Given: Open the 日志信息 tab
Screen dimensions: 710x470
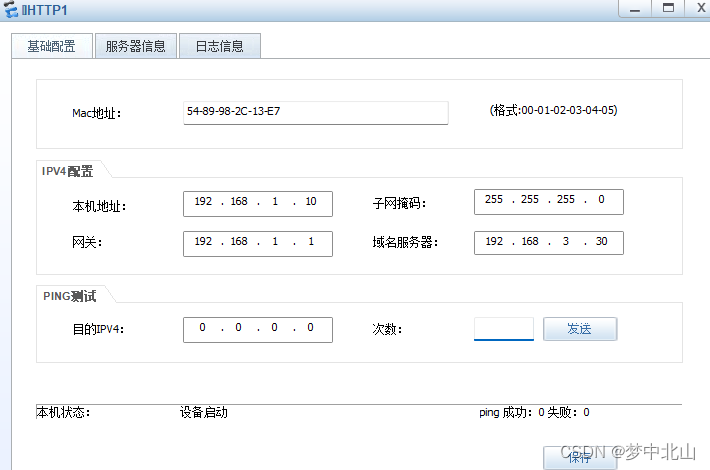Looking at the screenshot, I should click(x=220, y=46).
